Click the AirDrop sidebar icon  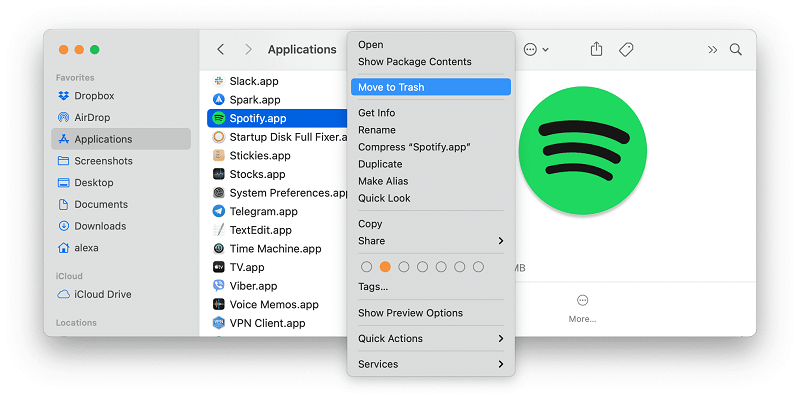pyautogui.click(x=63, y=117)
